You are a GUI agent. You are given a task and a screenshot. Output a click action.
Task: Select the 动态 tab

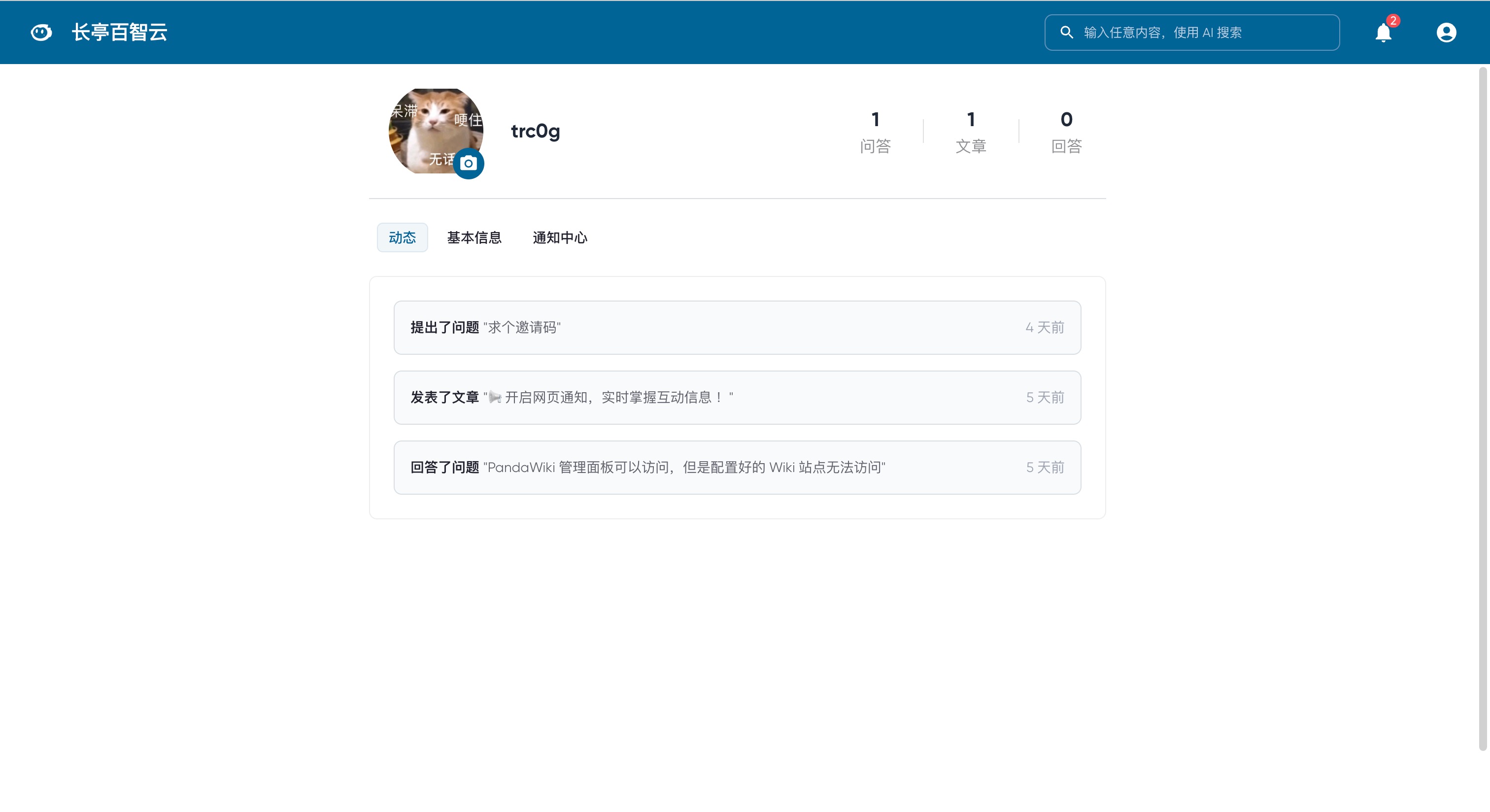point(402,237)
